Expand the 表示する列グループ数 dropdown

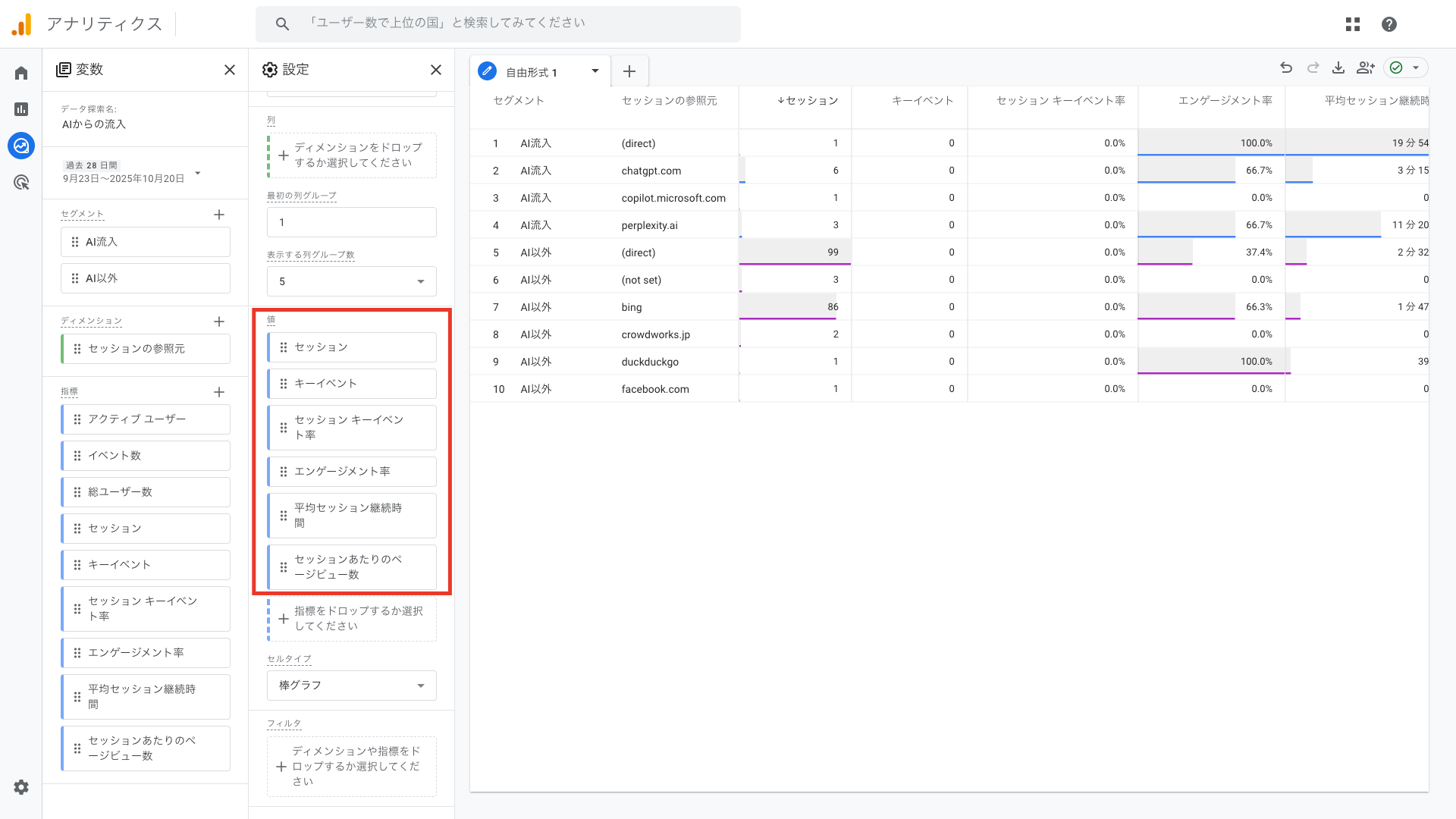352,281
